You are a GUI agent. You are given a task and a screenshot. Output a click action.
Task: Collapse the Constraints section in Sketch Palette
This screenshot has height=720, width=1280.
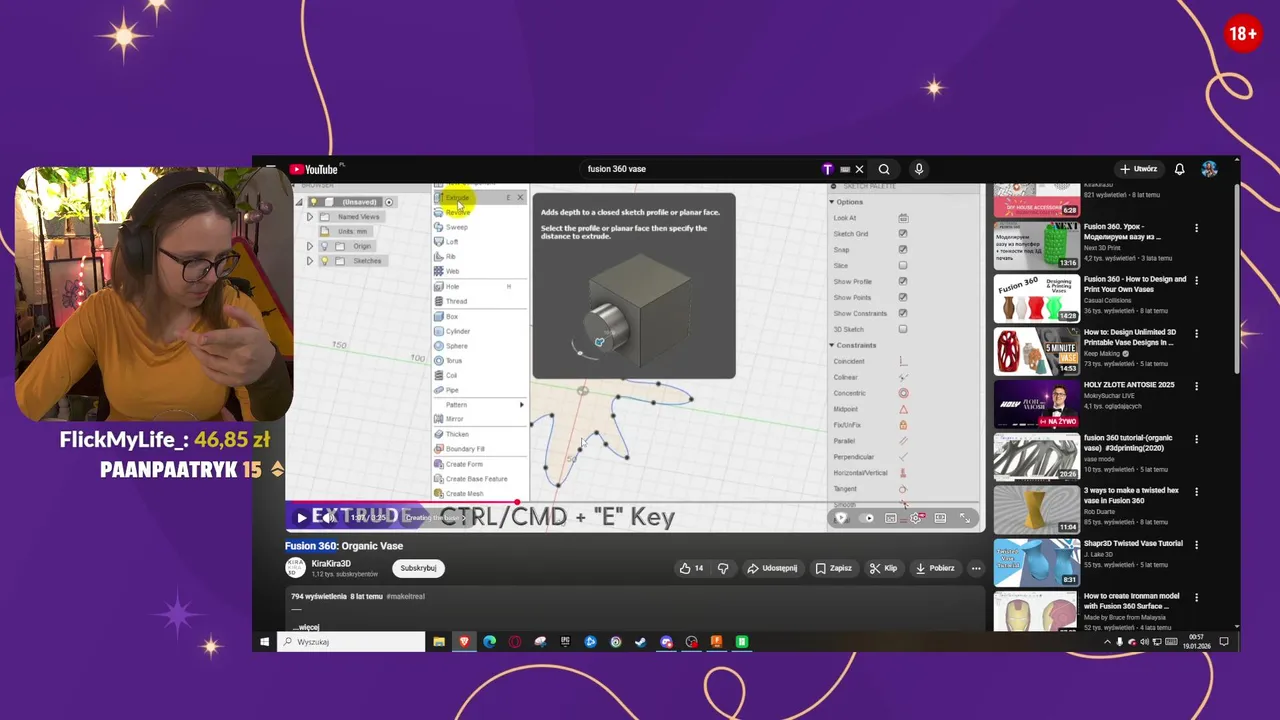[831, 345]
